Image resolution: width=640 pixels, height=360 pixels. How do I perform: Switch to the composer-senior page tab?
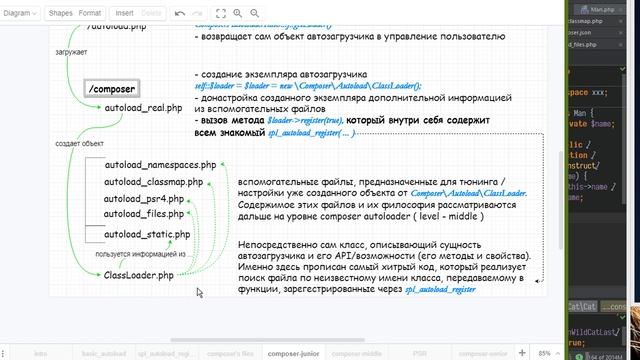coord(482,353)
